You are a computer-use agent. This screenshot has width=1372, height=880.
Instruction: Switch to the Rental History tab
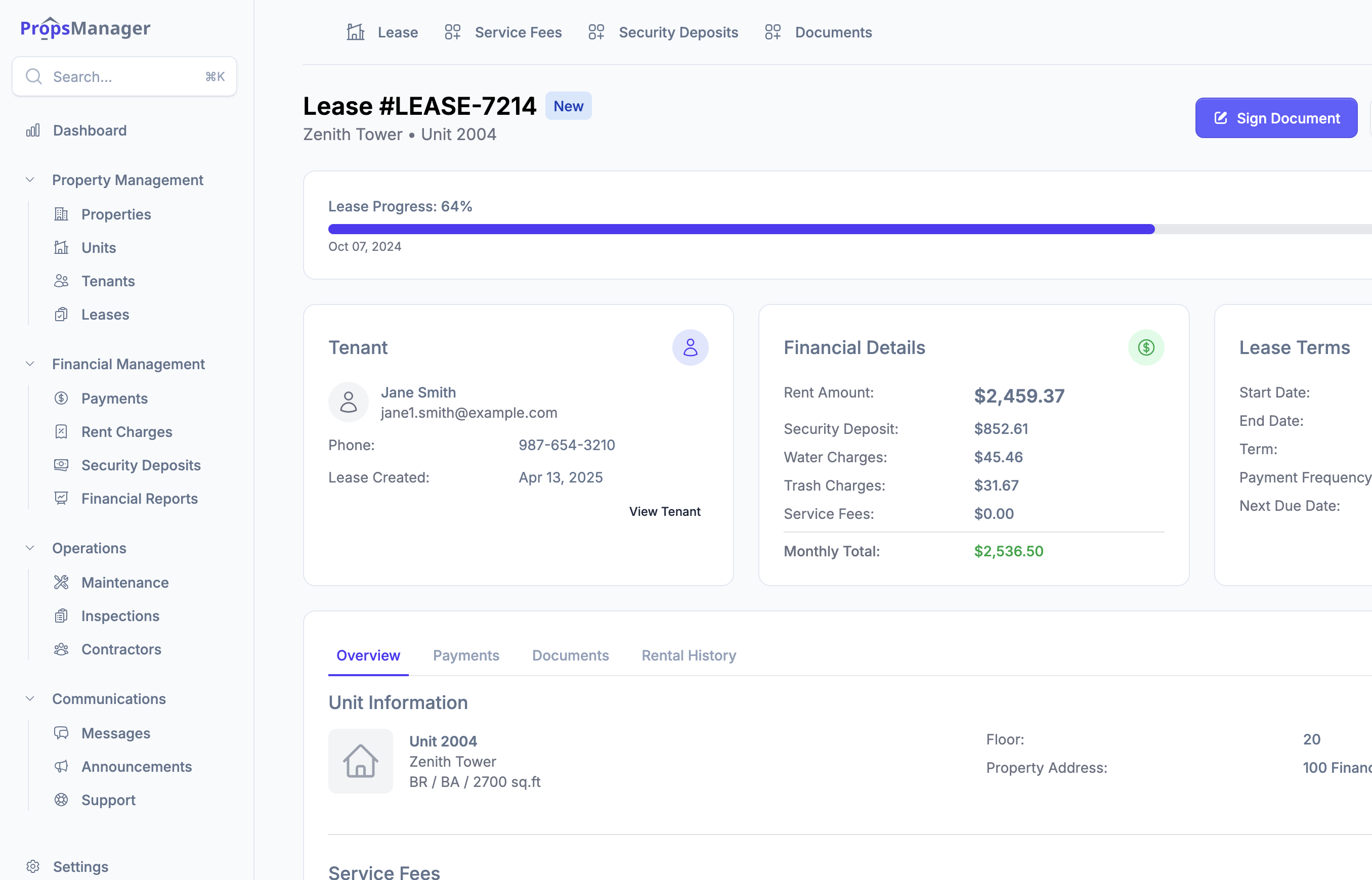(x=688, y=655)
